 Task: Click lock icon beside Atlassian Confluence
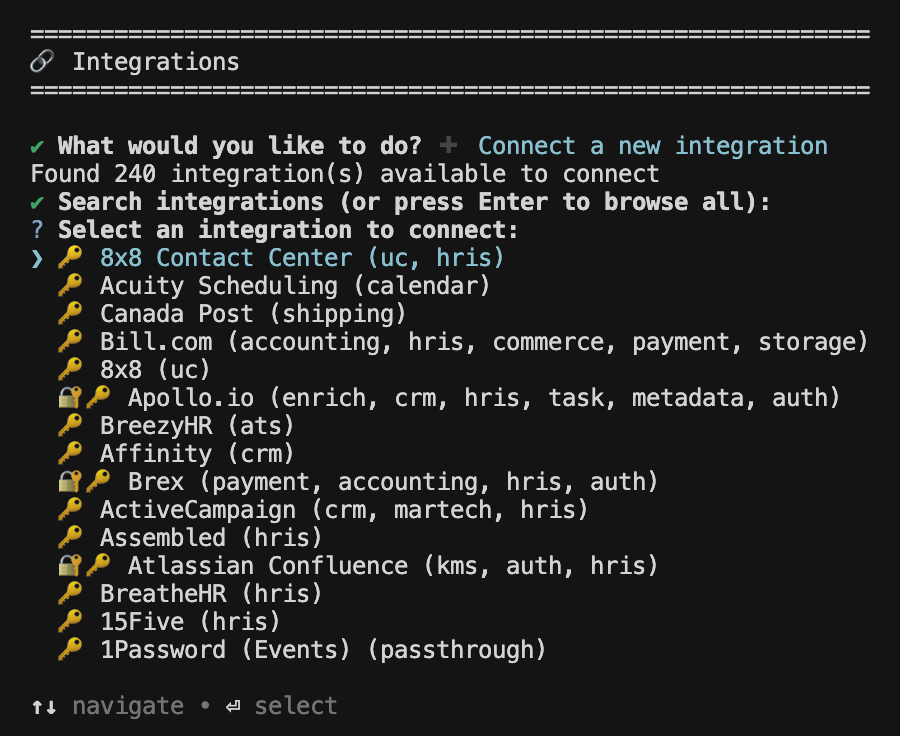click(69, 565)
